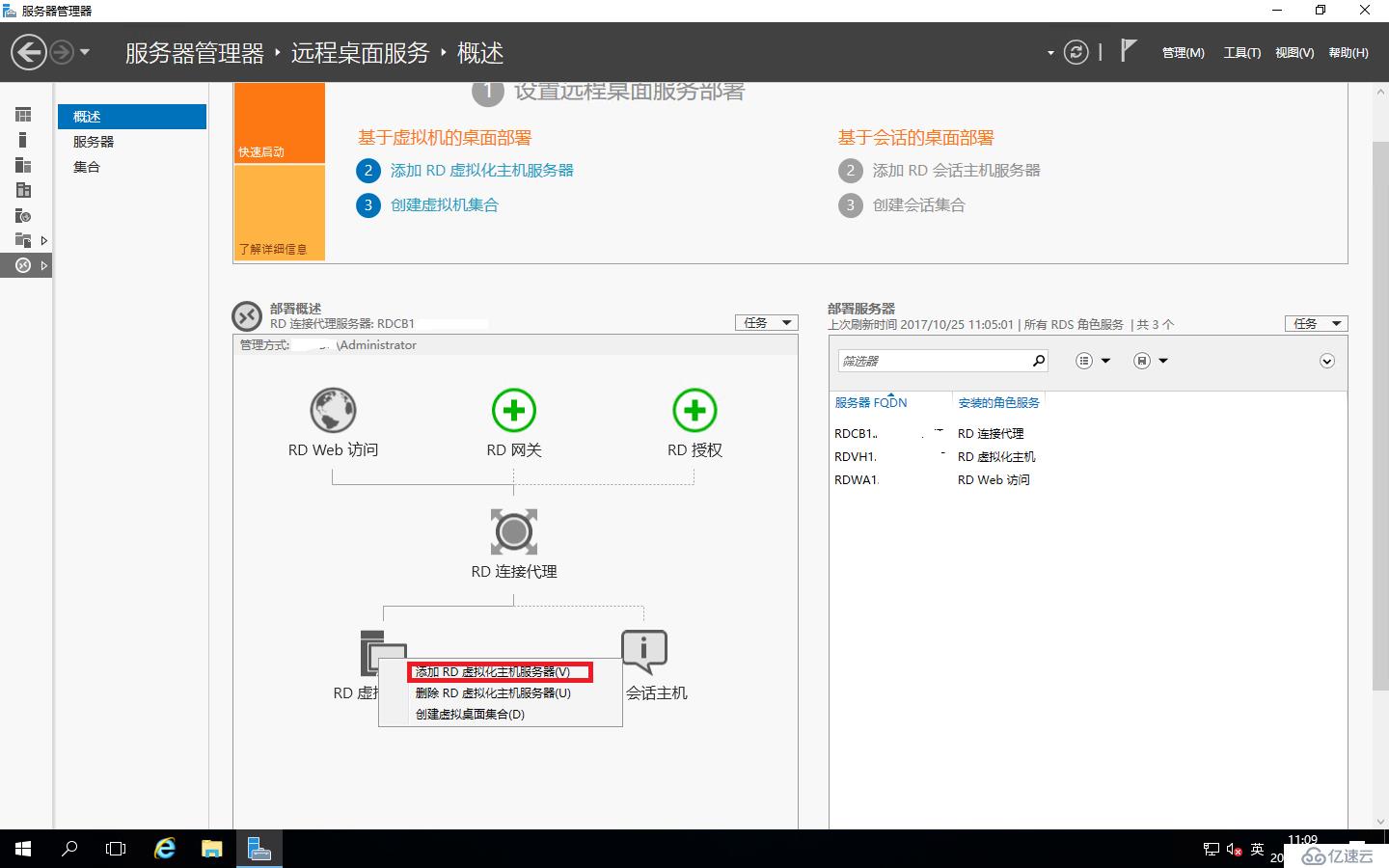
Task: Select 集合 in the left navigation
Action: (x=132, y=167)
